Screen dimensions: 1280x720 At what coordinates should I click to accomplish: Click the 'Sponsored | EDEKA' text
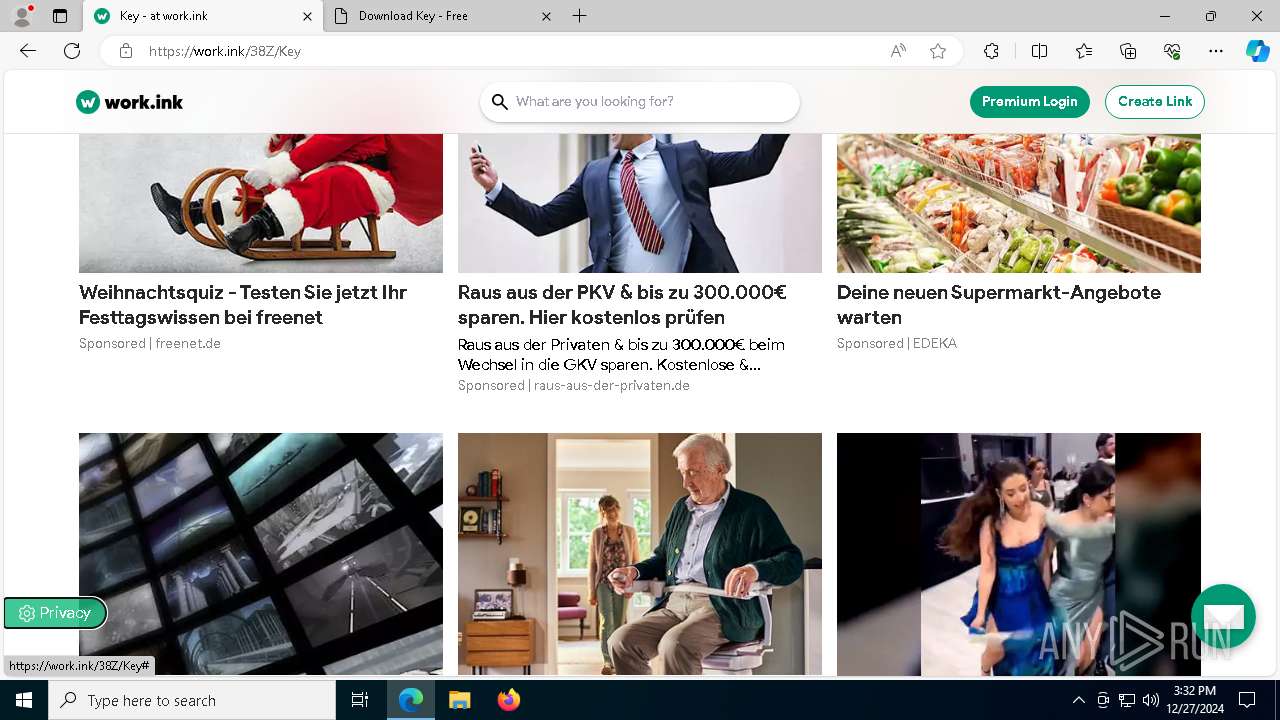(x=897, y=343)
